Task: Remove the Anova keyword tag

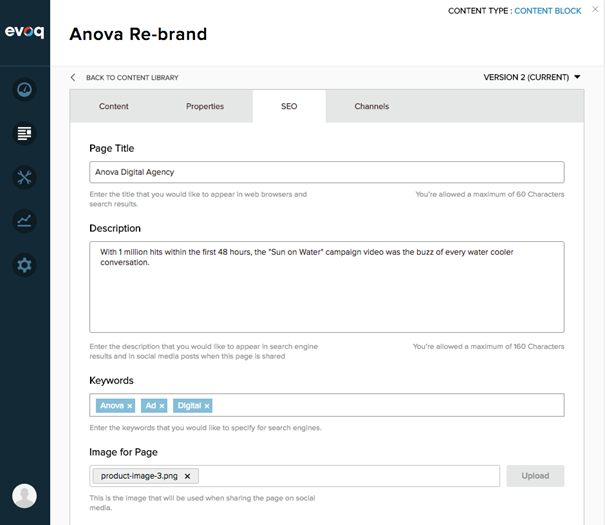Action: click(130, 406)
